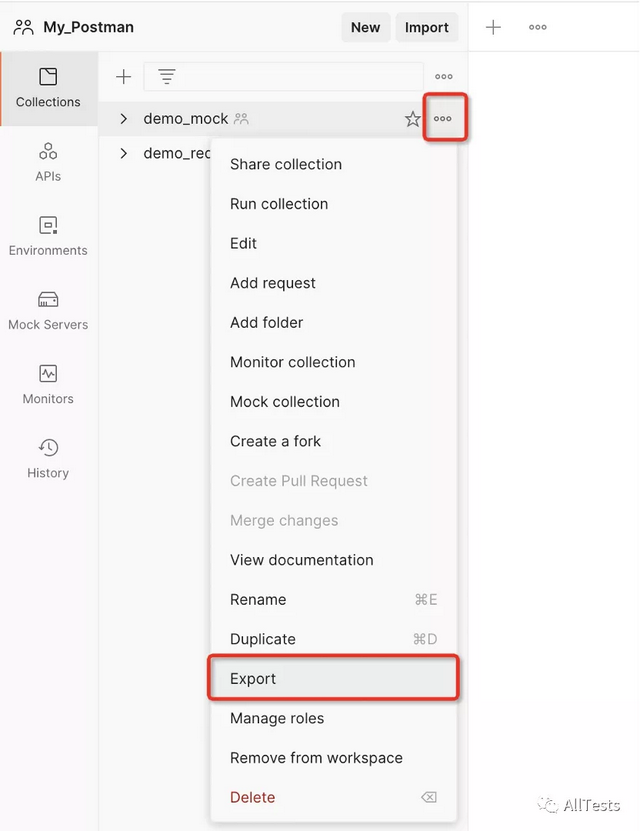Viewport: 640px width, 831px height.
Task: Expand the second demo collection chevron
Action: [123, 154]
